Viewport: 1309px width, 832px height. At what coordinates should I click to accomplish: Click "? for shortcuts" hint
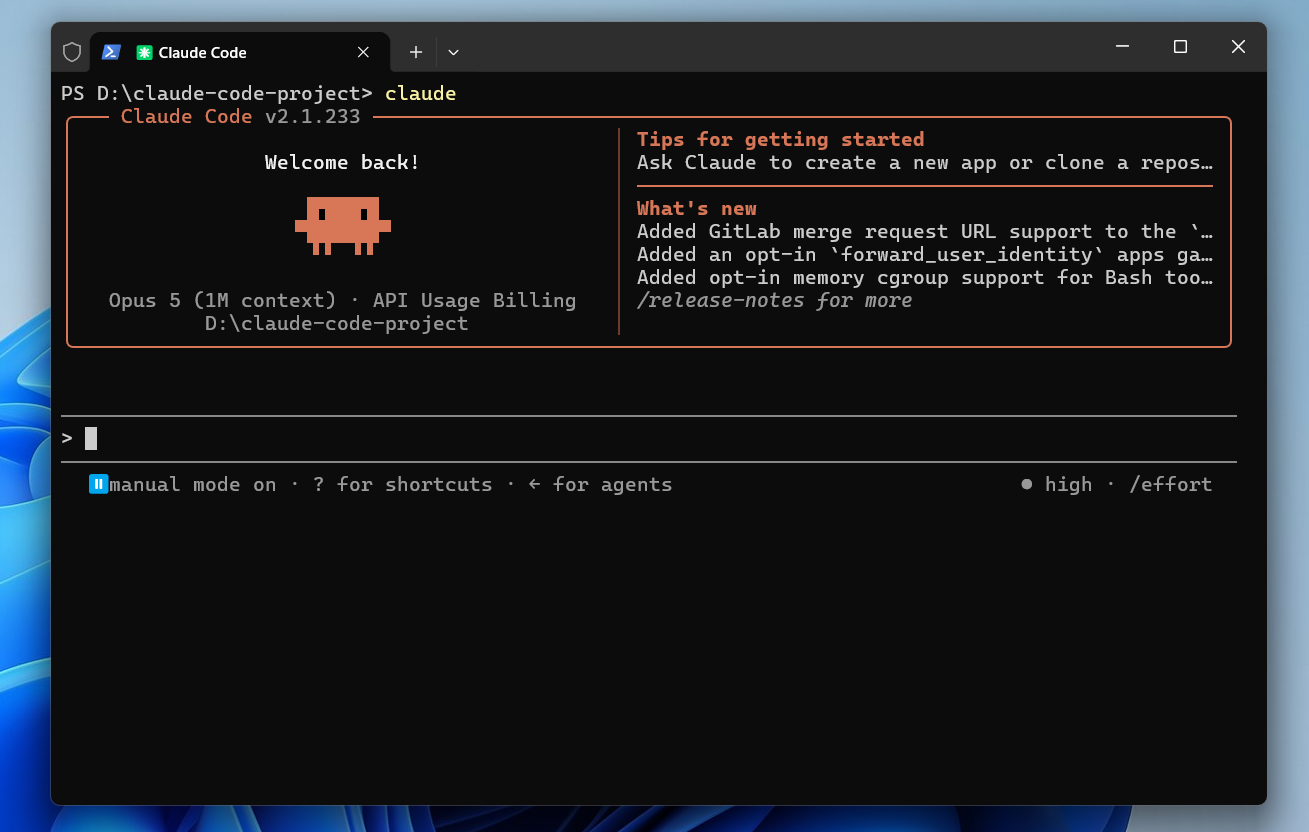[403, 484]
